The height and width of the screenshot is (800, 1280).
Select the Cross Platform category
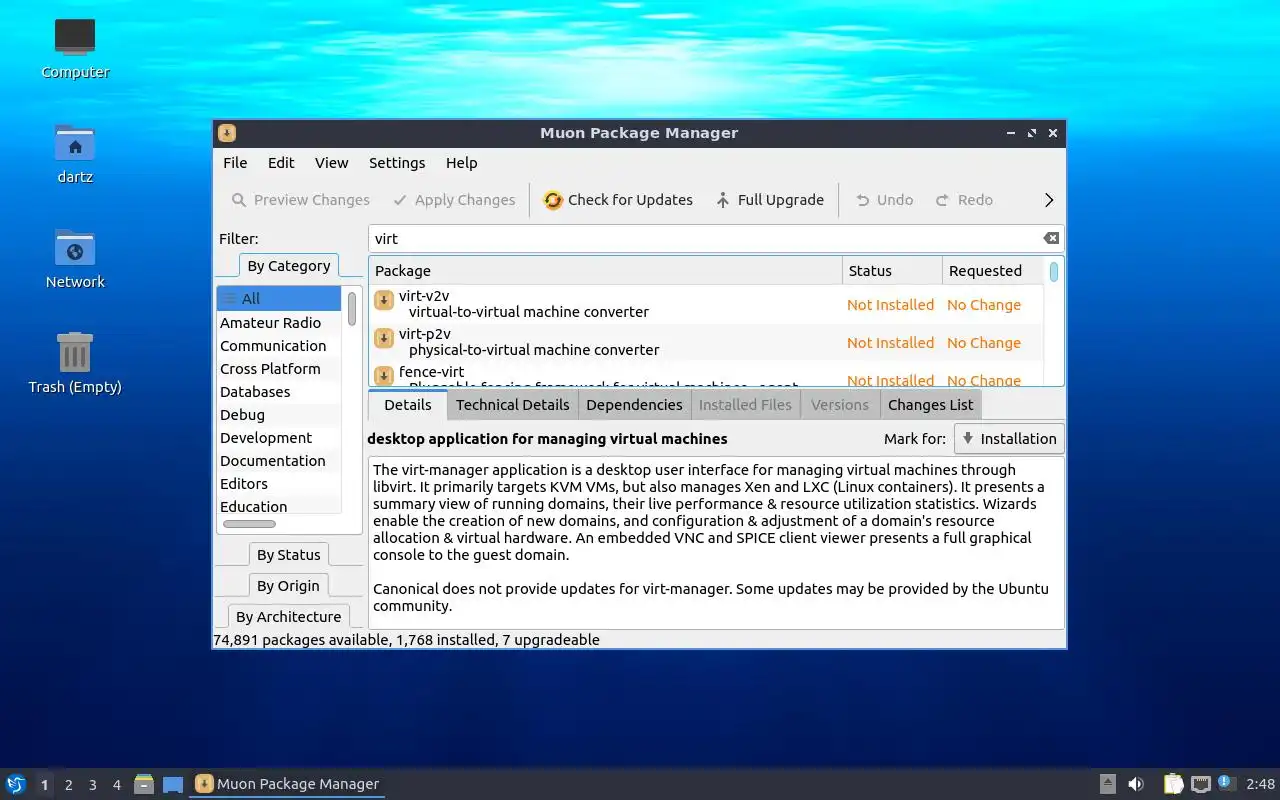coord(279,369)
